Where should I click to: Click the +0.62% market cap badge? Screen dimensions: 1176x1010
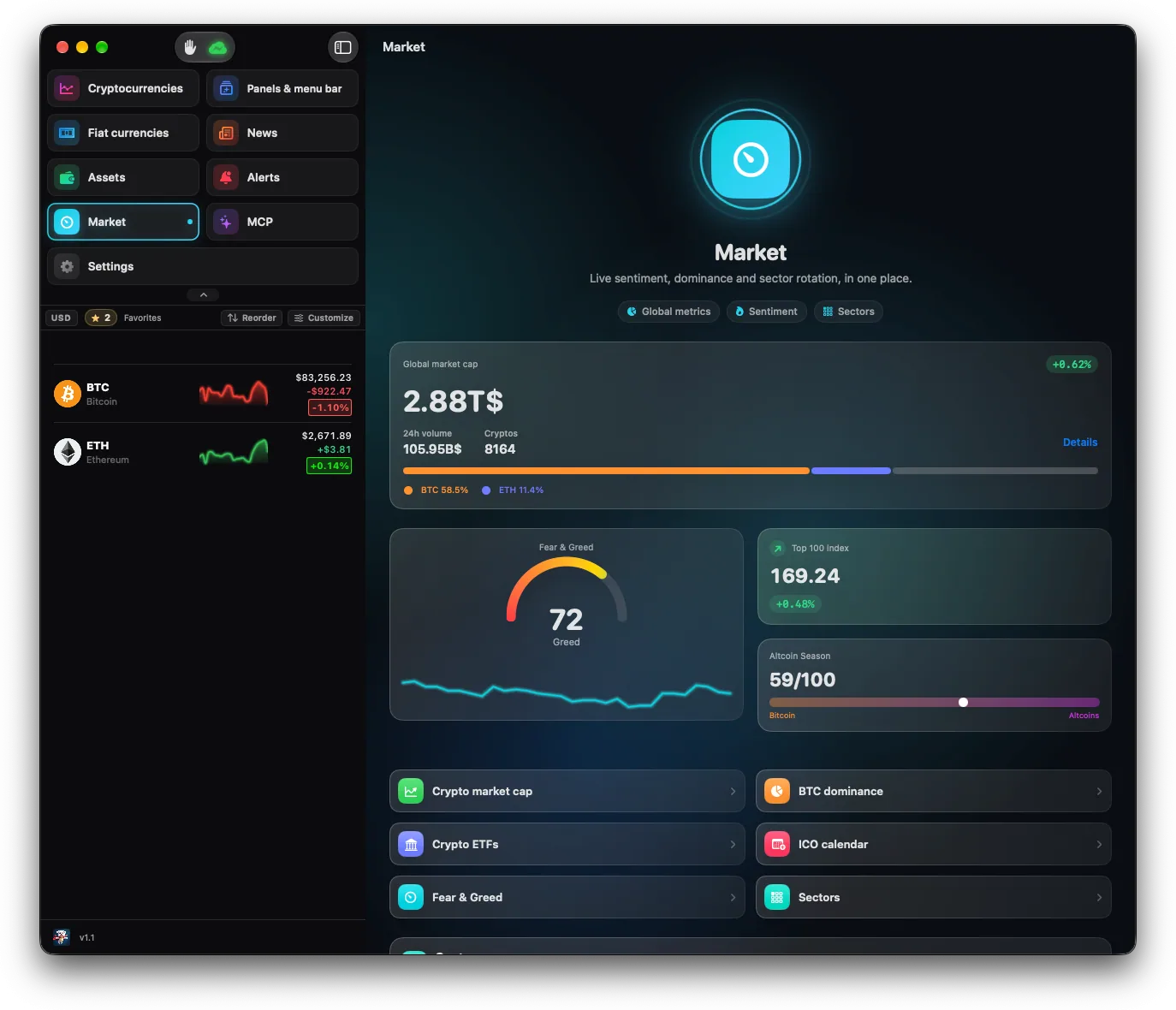pyautogui.click(x=1072, y=365)
